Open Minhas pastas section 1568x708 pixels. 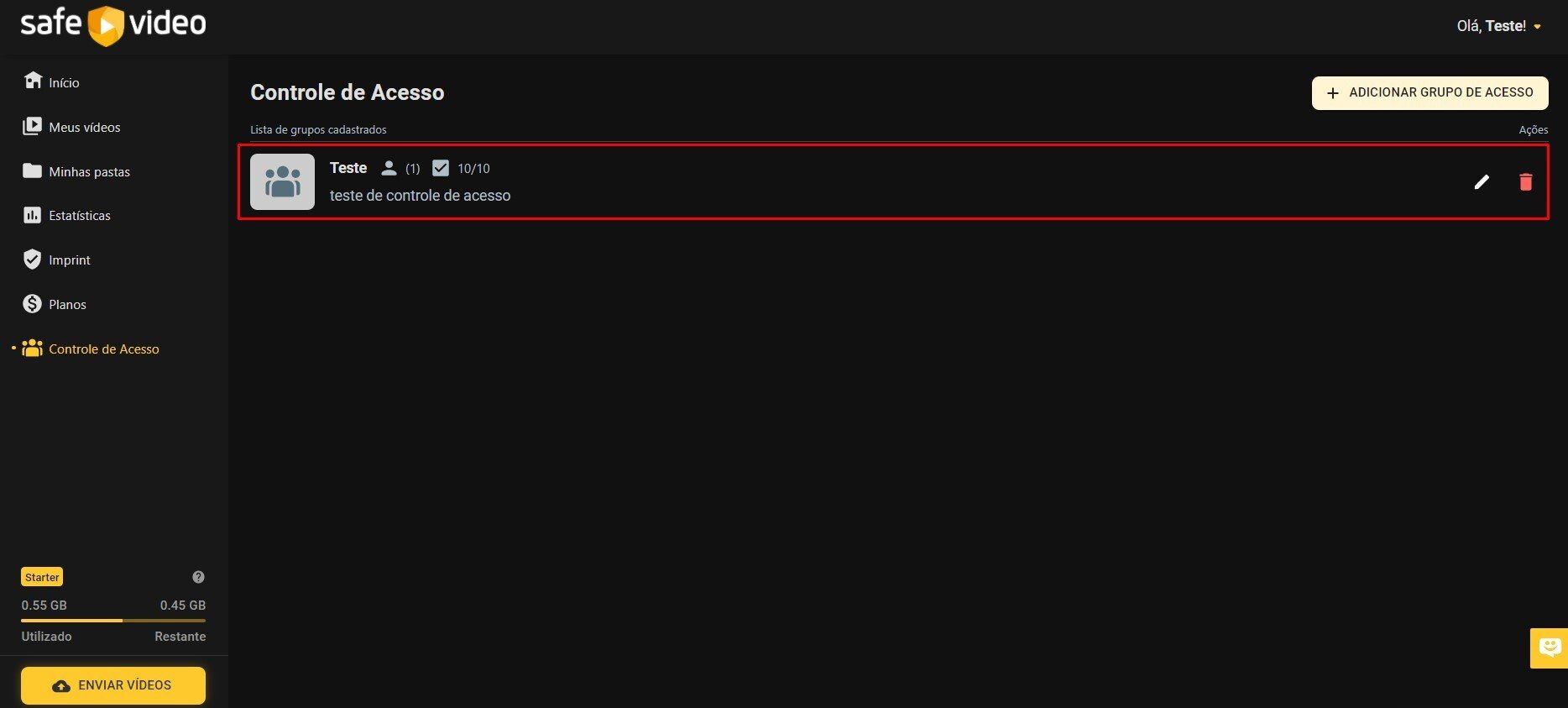(x=89, y=171)
